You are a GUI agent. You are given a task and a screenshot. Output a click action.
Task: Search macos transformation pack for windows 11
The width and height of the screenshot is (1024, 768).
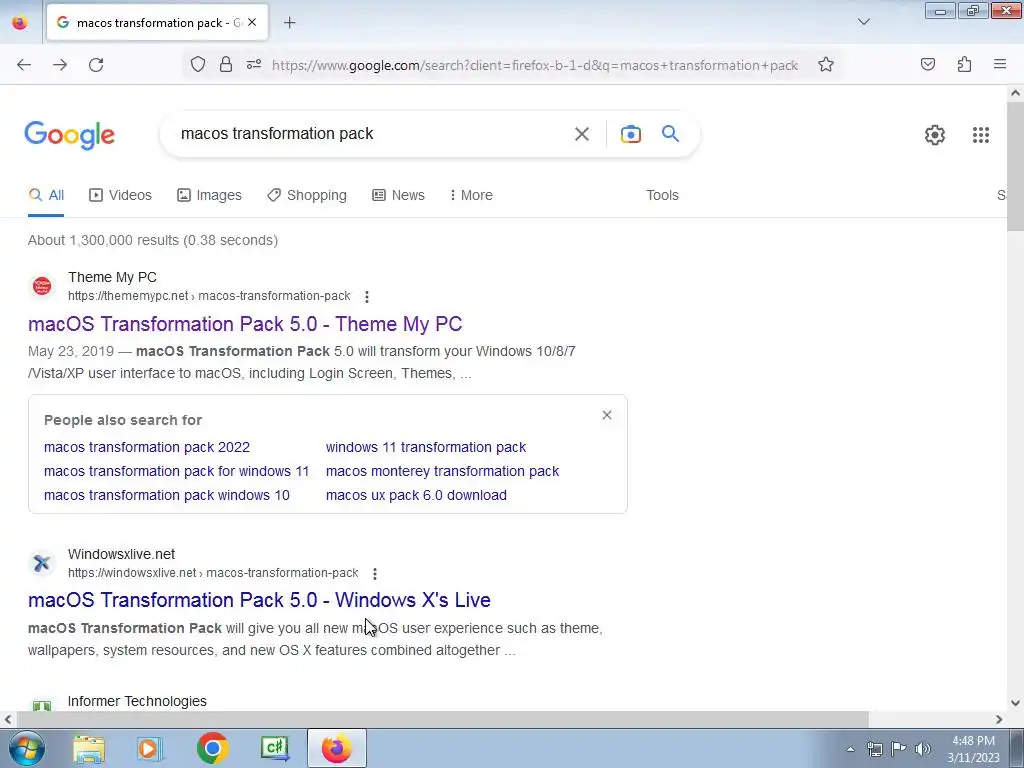click(176, 472)
